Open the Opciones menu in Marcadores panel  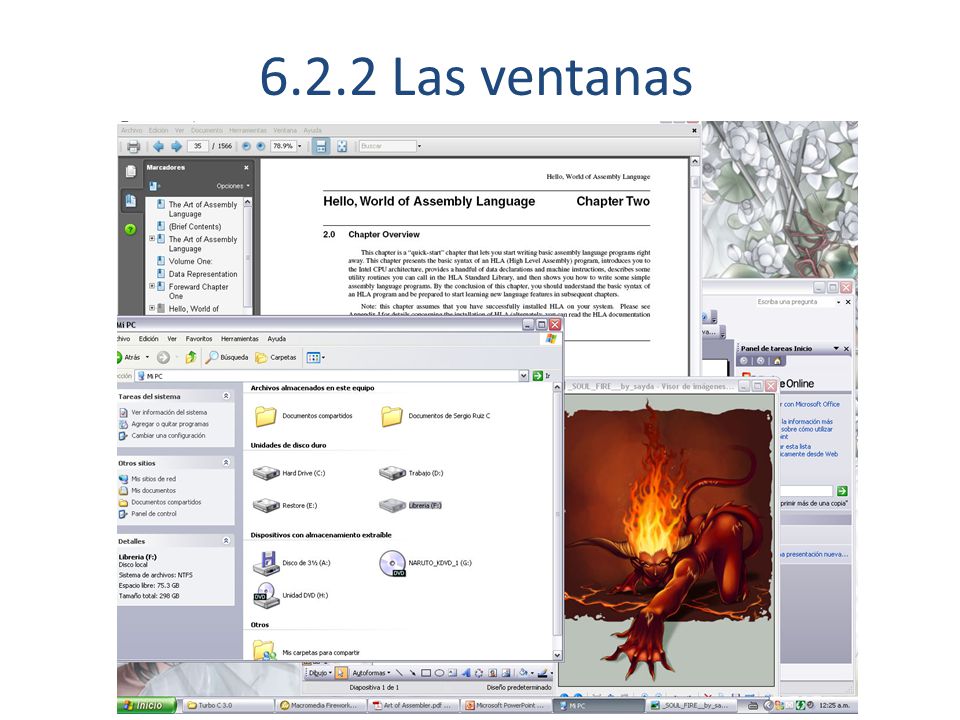233,186
